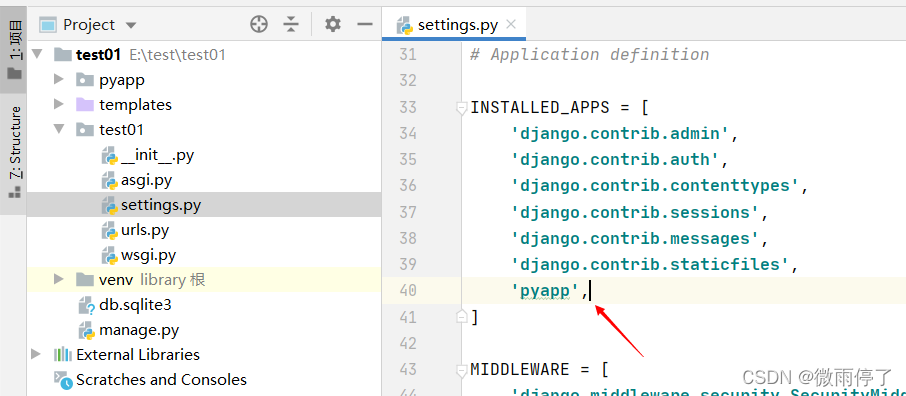The image size is (906, 396).
Task: Place cursor on 'django.contrib.staticfiles' string
Action: click(x=650, y=264)
